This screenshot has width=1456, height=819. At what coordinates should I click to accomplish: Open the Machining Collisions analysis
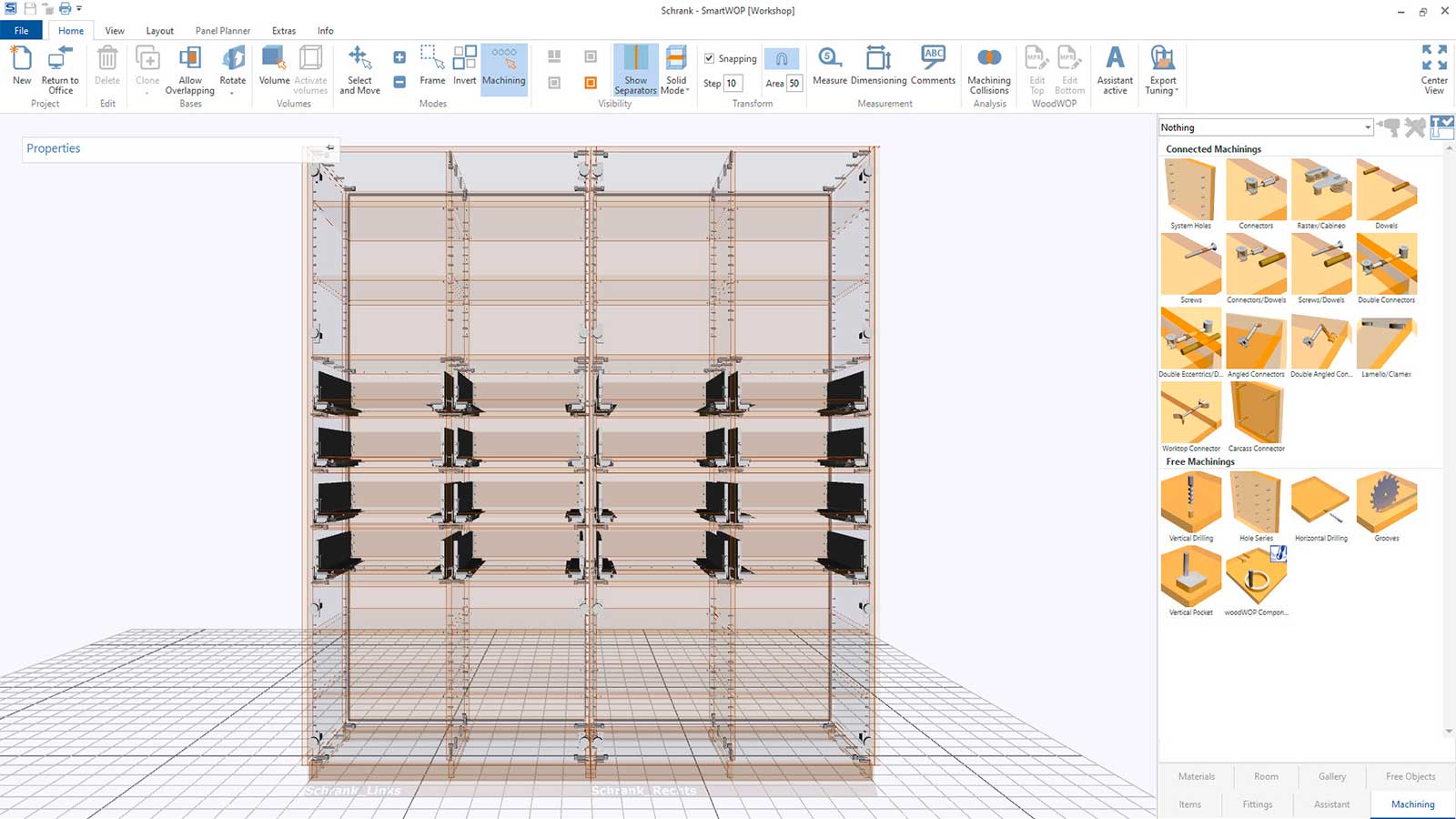(989, 69)
